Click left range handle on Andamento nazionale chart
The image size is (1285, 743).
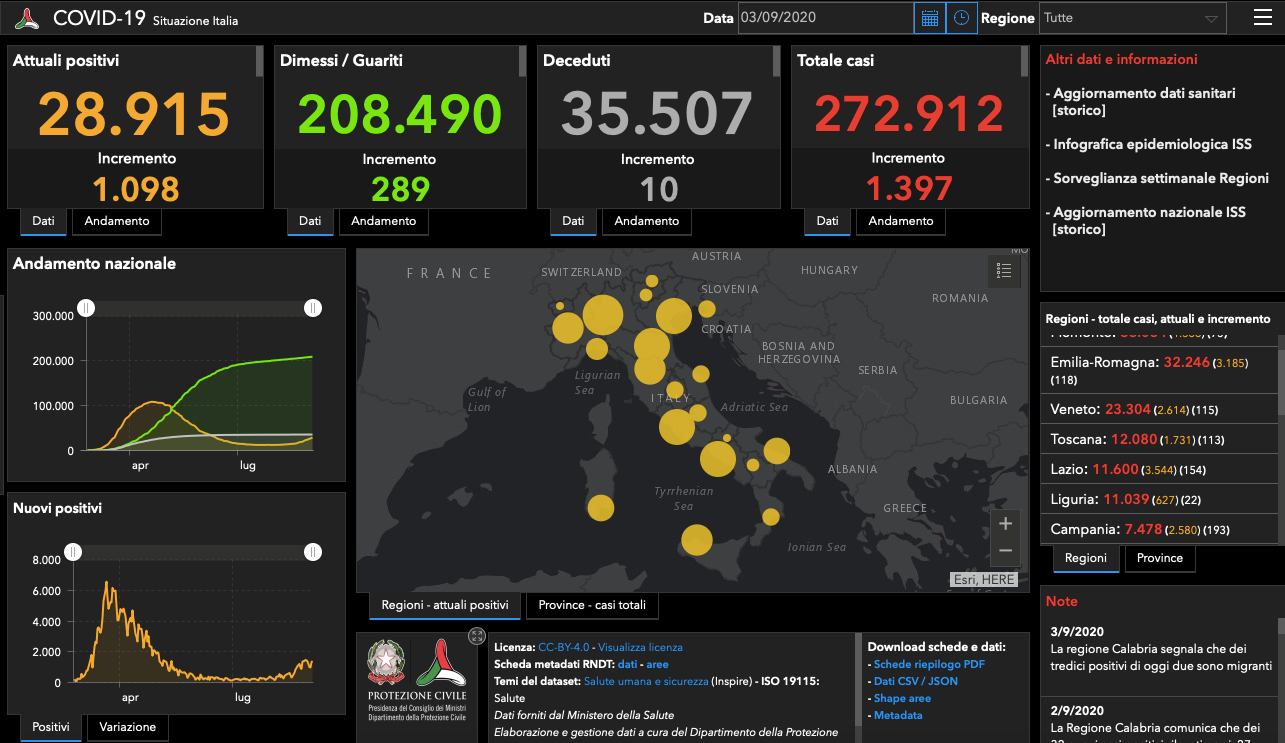tap(86, 308)
